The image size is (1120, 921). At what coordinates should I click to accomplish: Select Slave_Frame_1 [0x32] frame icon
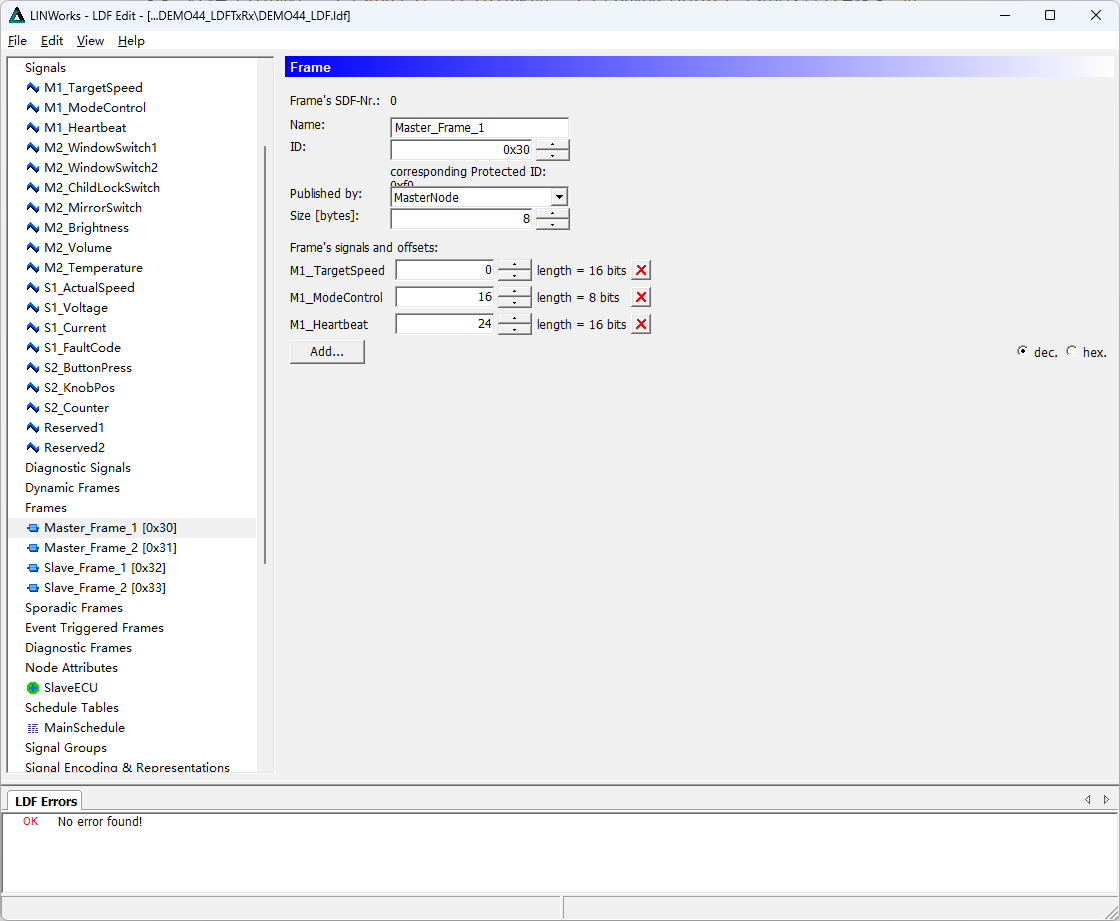pos(33,568)
